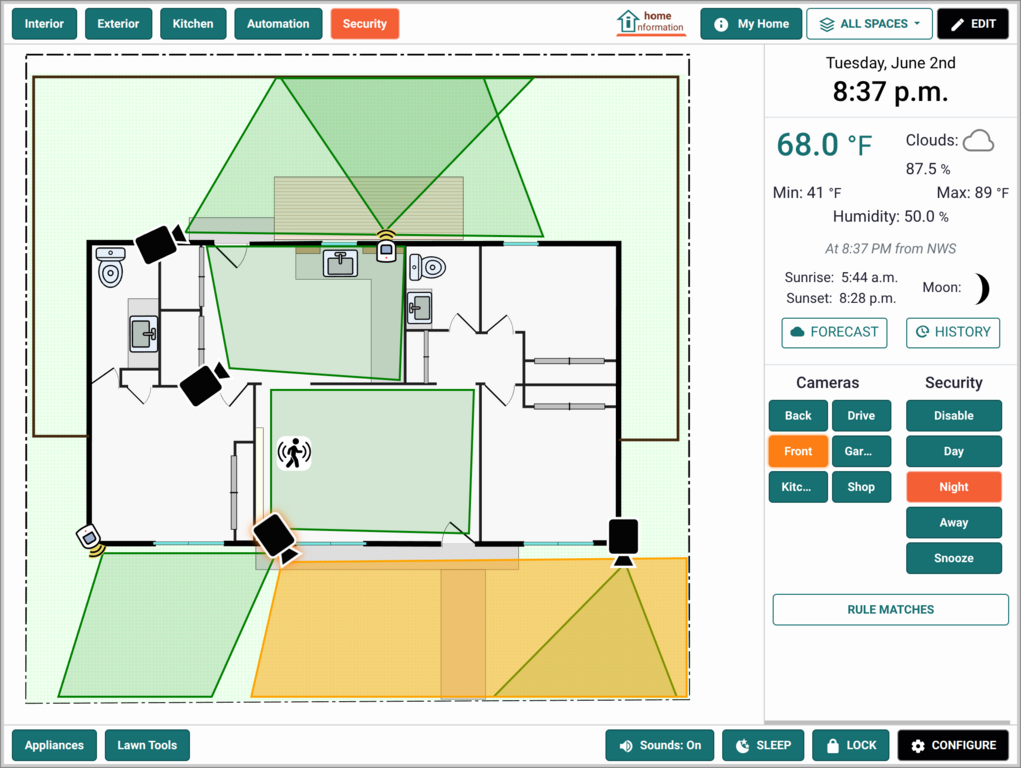Click the Sunset: 8:28 p.m. text
Screen dimensions: 1021x768
[841, 298]
